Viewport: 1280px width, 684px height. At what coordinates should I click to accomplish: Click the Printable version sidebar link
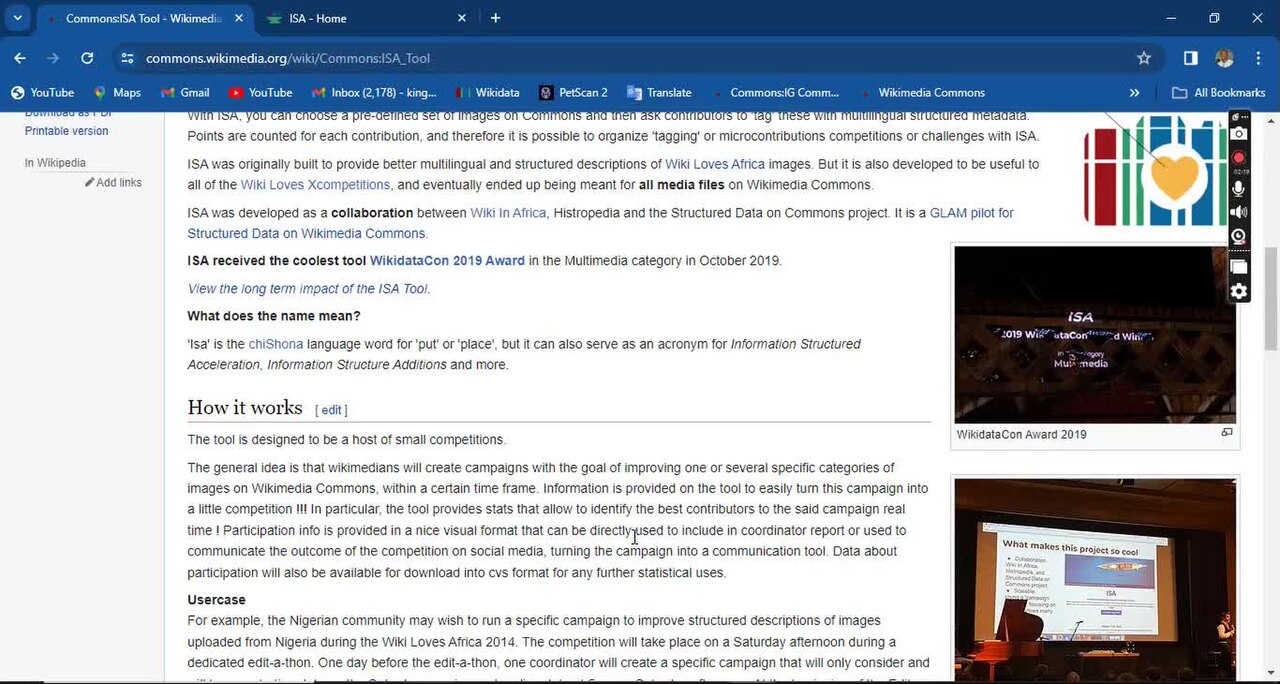(x=67, y=131)
